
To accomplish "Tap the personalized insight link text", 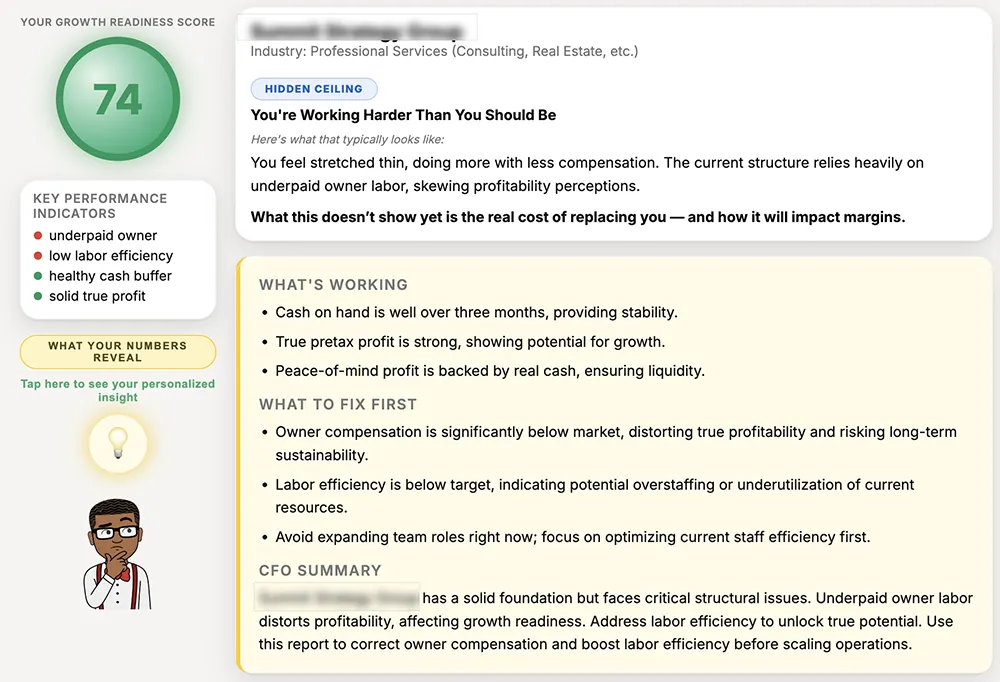I will point(118,390).
